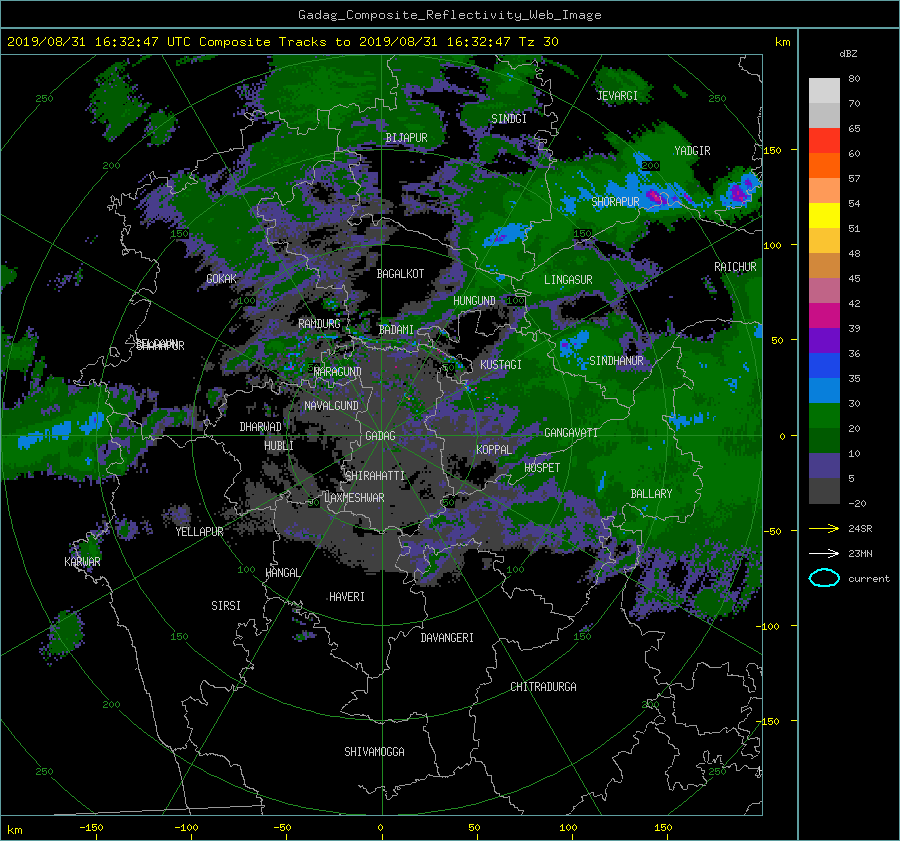
Task: Click the DHARWAD city label
Action: [x=261, y=427]
